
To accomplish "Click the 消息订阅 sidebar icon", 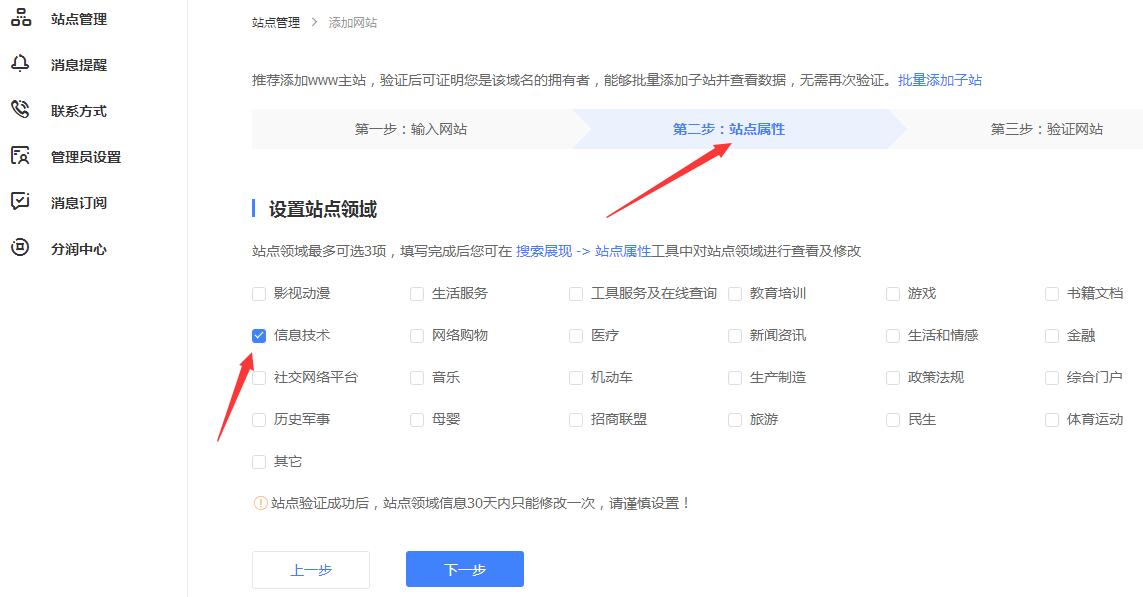I will (x=21, y=201).
